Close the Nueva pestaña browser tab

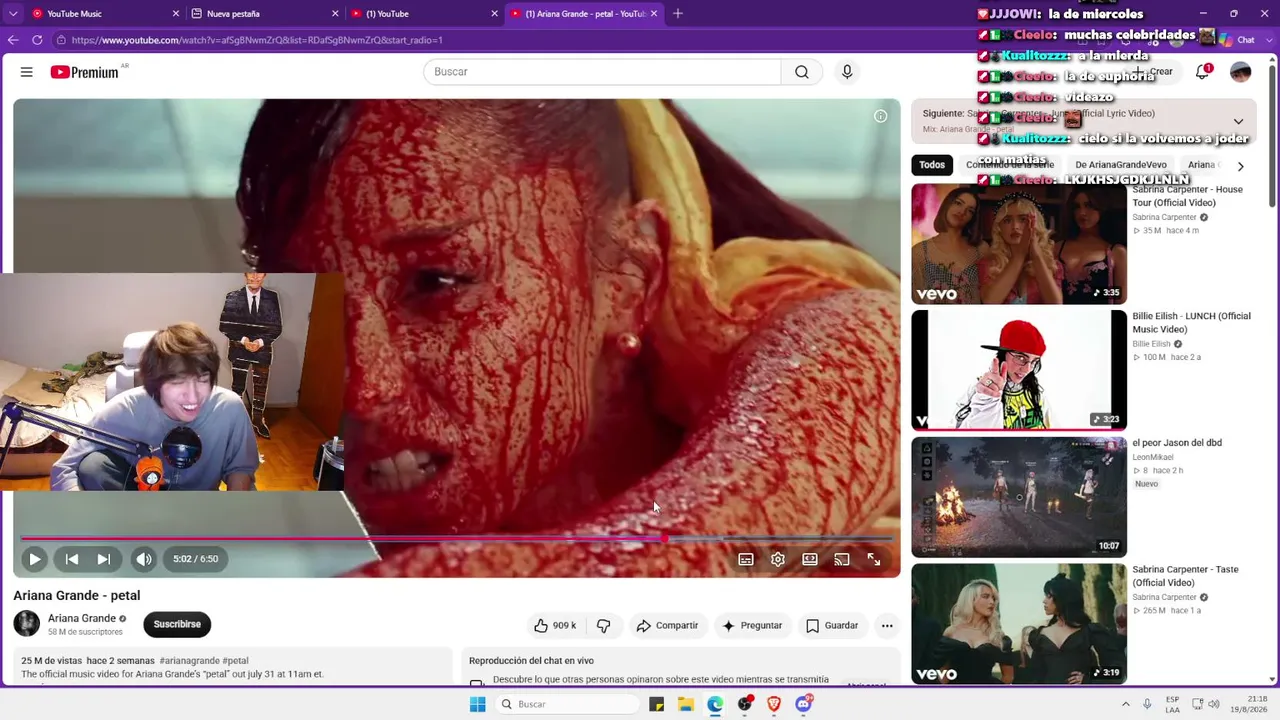(335, 14)
